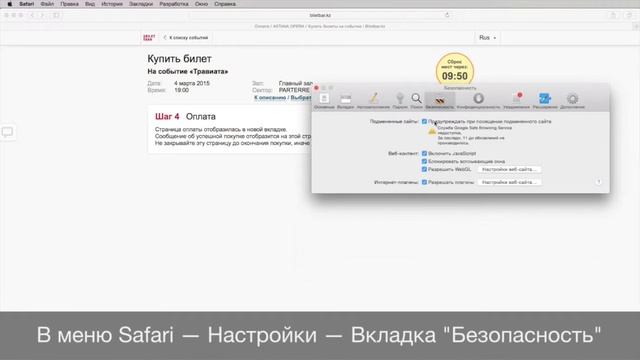Go back in Safari toolbar
Viewport: 640px width, 360px height.
coord(32,15)
